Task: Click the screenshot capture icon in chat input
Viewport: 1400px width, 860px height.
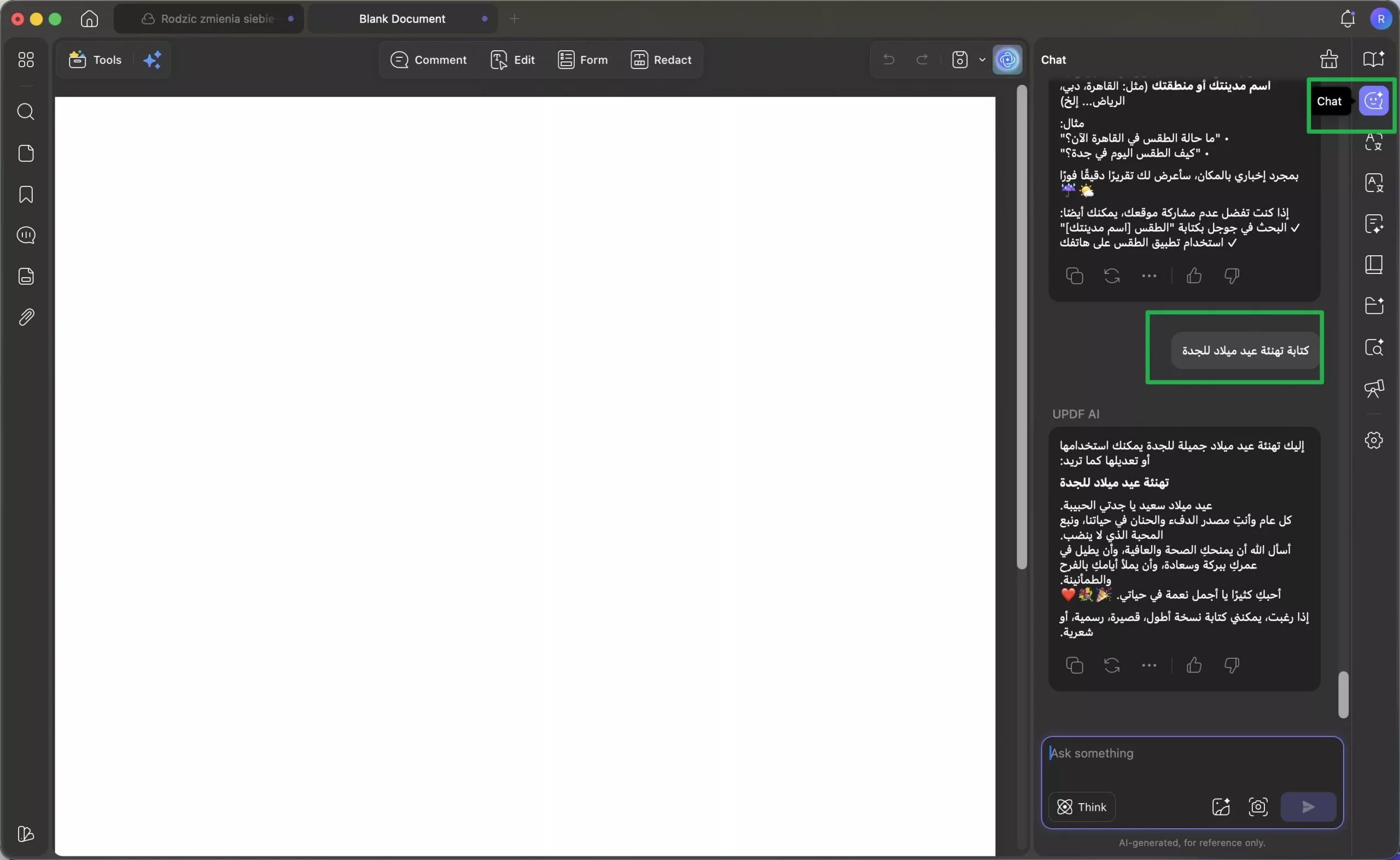Action: (1258, 806)
